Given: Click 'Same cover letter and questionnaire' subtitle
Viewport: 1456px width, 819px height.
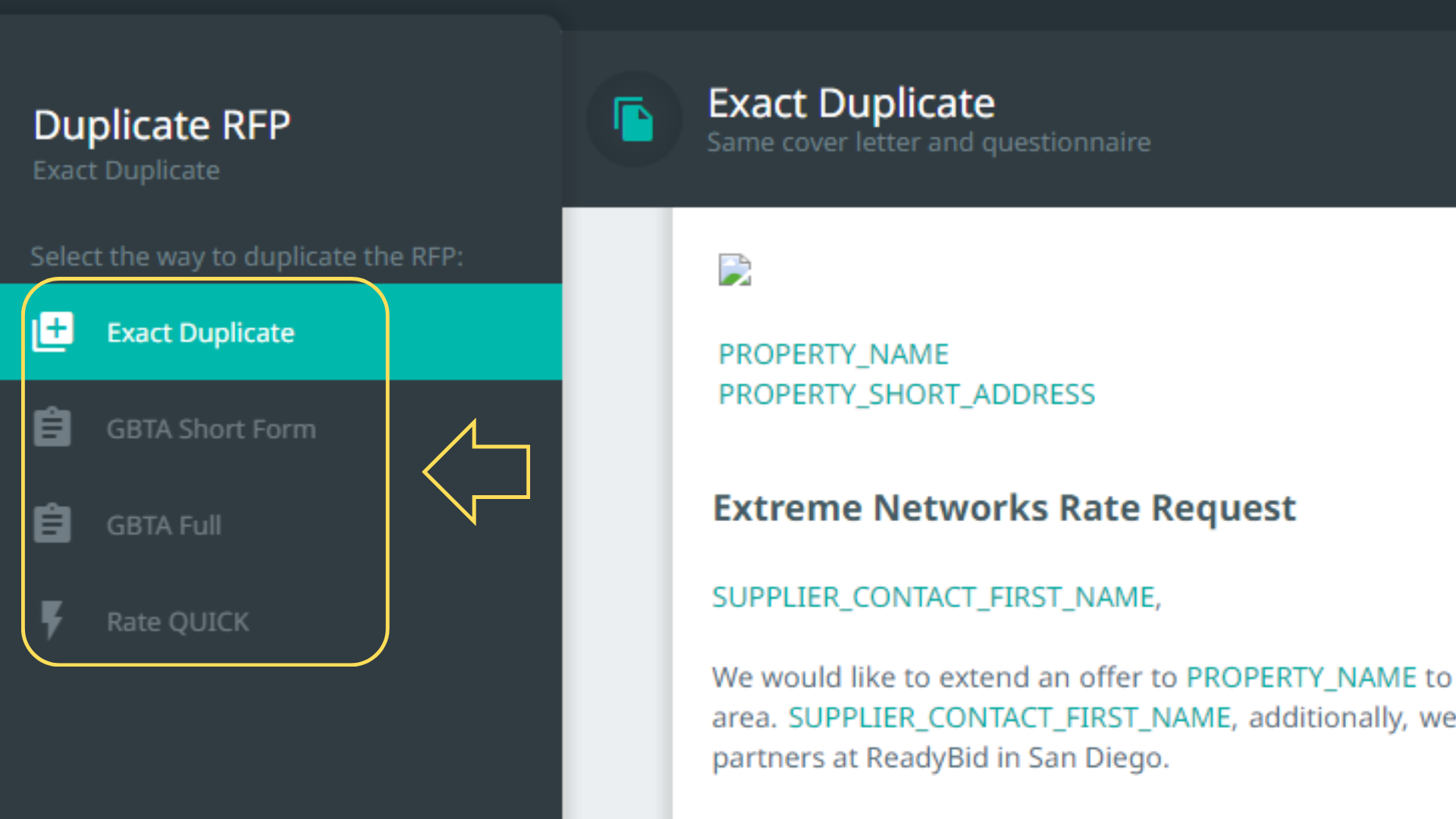Looking at the screenshot, I should tap(928, 143).
